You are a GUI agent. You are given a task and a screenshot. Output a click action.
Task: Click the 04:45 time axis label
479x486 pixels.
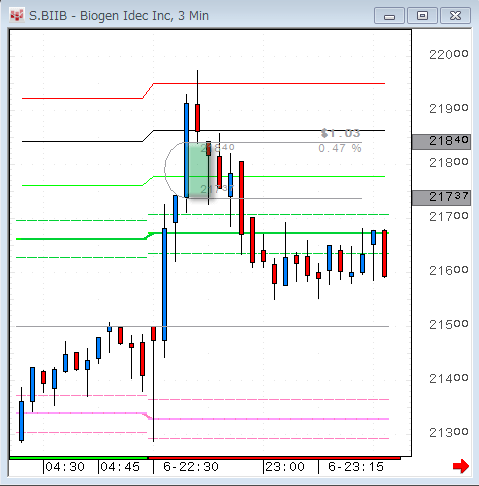120,467
